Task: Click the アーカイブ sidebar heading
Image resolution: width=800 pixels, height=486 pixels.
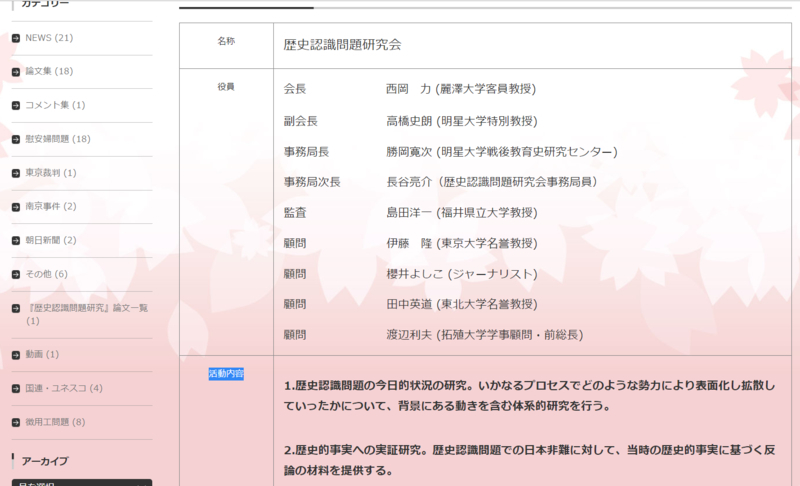Action: (x=45, y=461)
